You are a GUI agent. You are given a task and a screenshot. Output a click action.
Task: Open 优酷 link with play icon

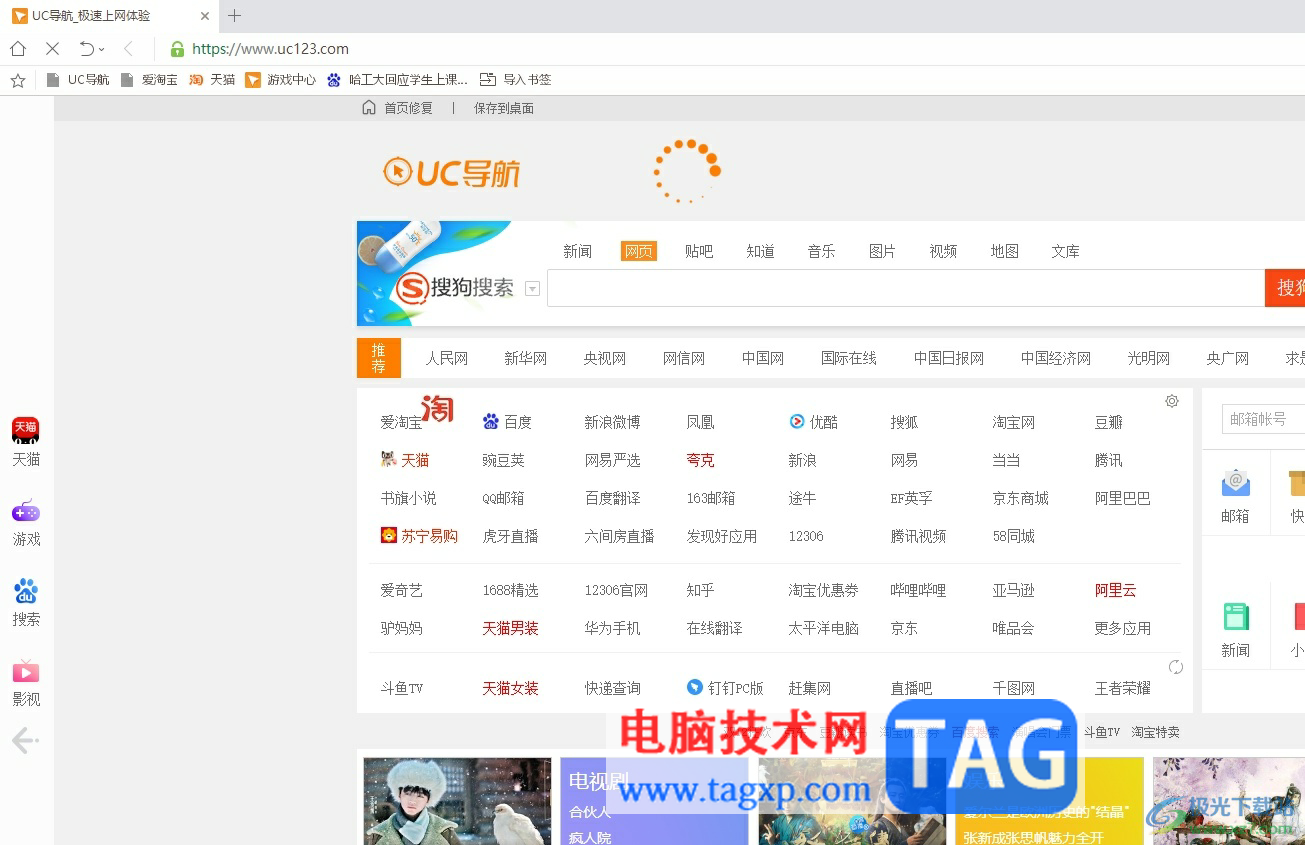click(814, 422)
